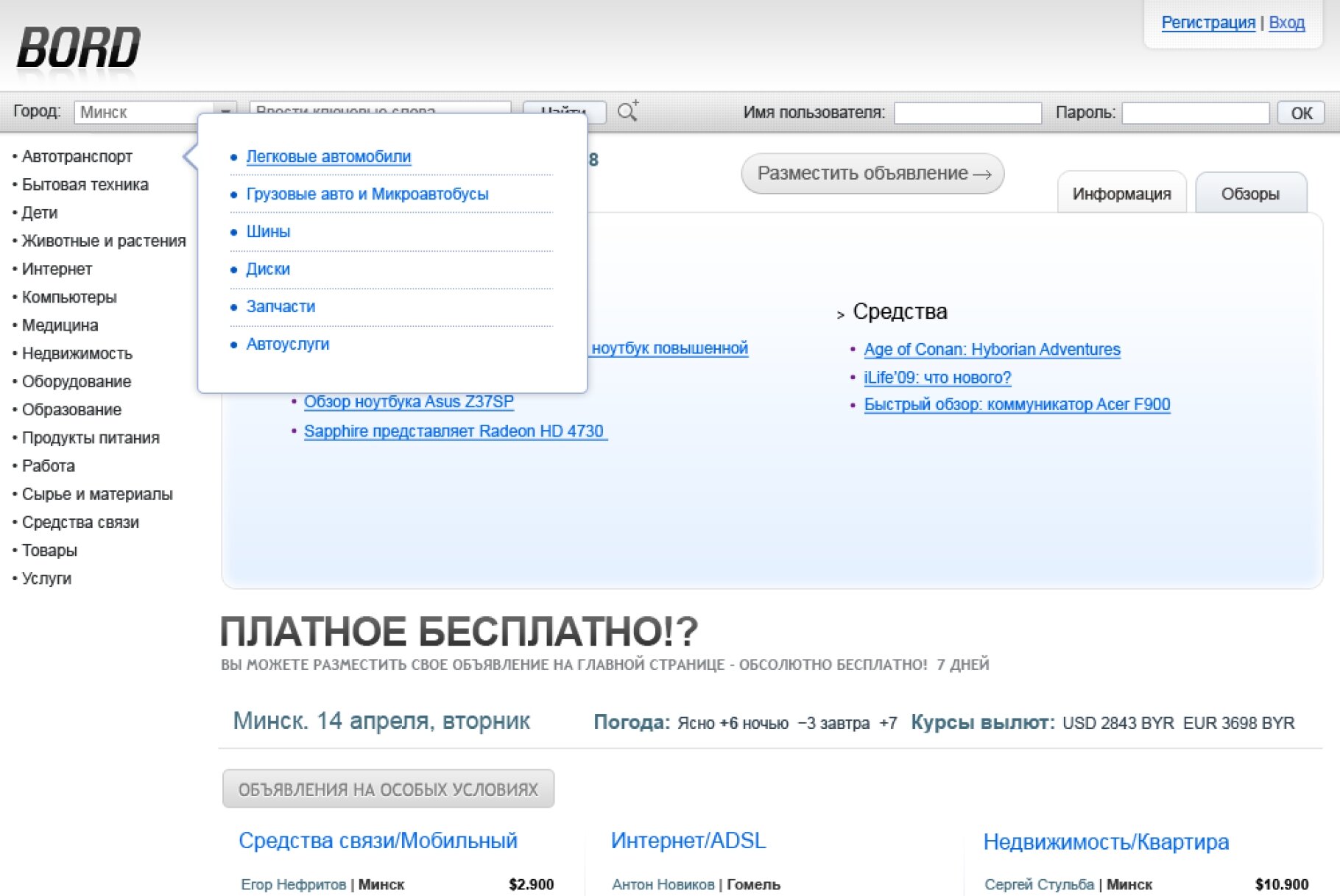The width and height of the screenshot is (1340, 896).
Task: Open the Дети category
Action: [x=40, y=213]
